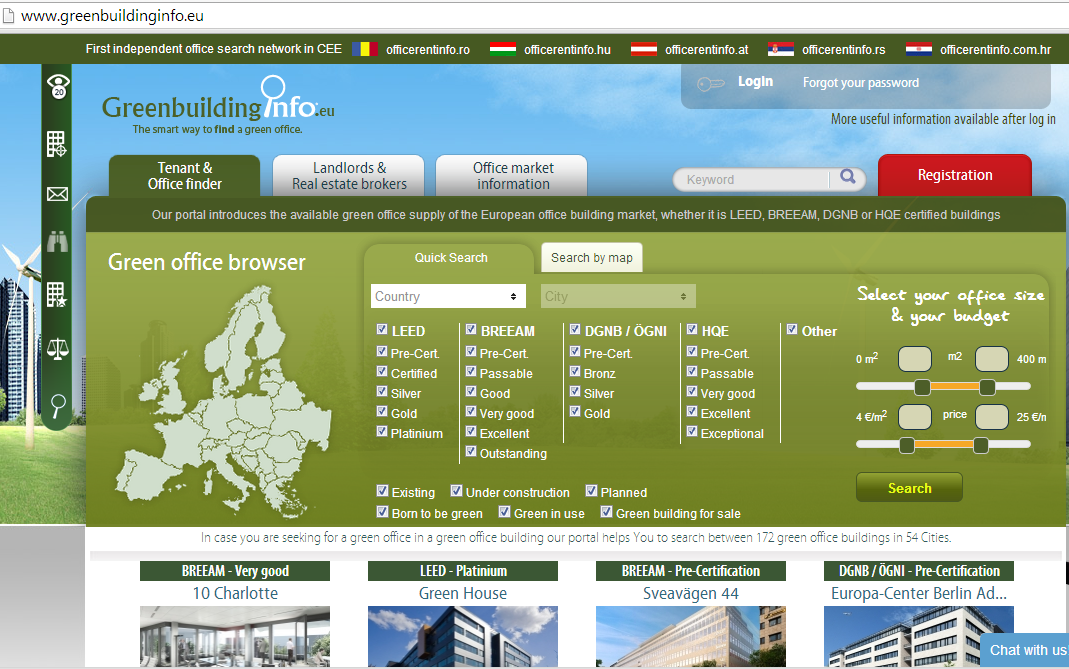This screenshot has height=669, width=1069.
Task: Click the browser address bar URL
Action: (112, 16)
